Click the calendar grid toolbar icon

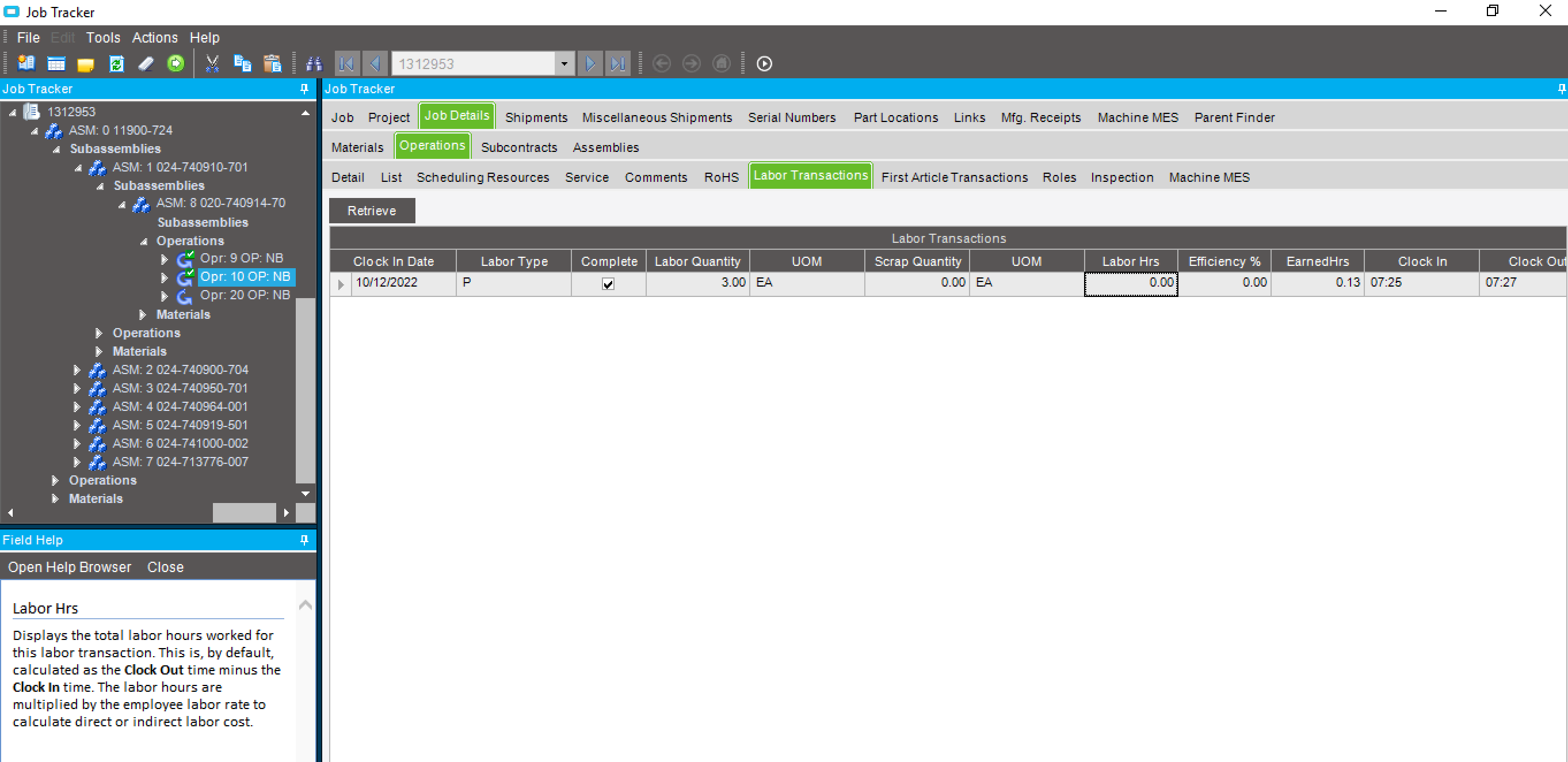[56, 63]
